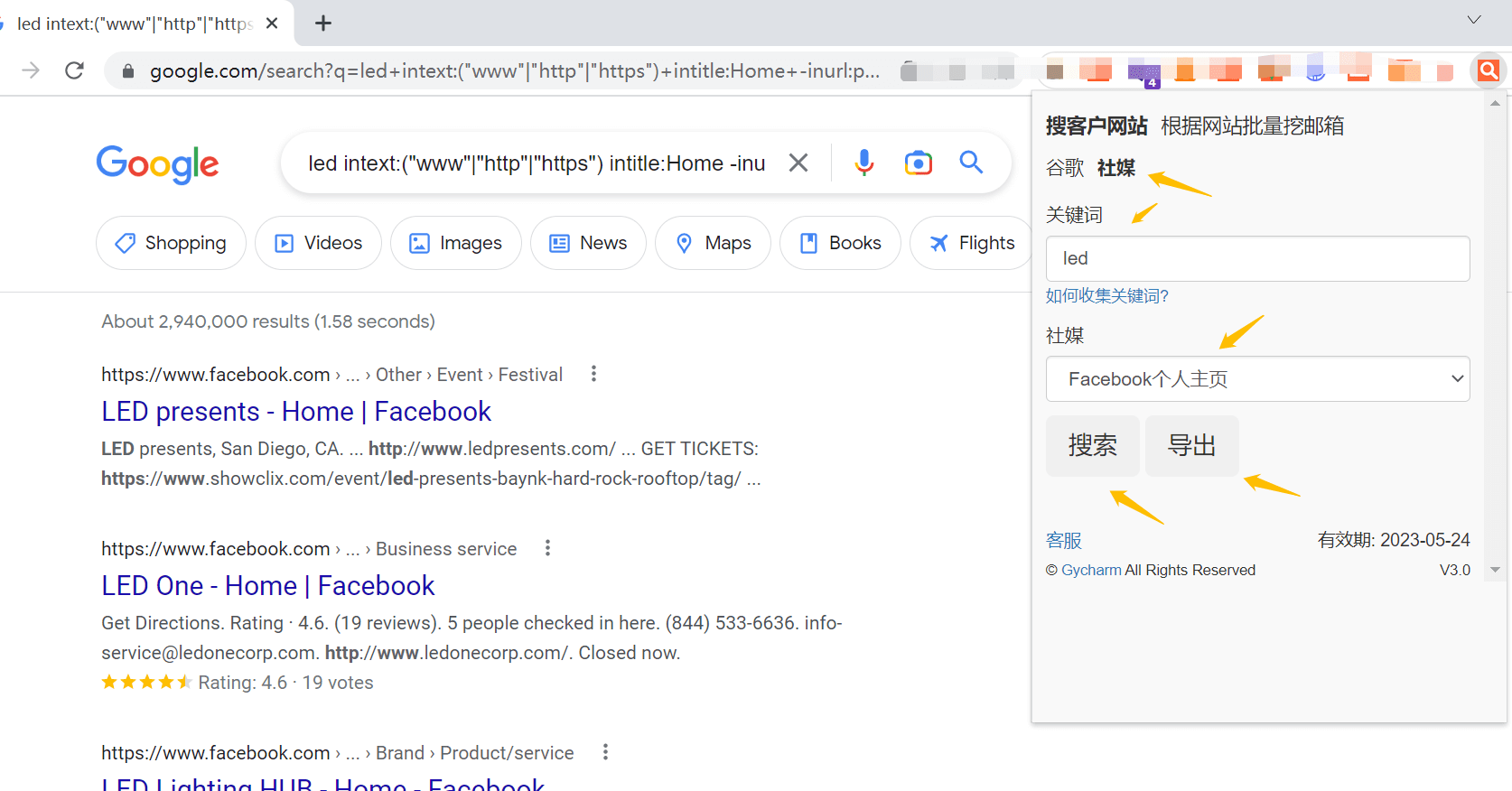Open the search extension magnifier icon
The width and height of the screenshot is (1512, 791).
click(x=1489, y=70)
